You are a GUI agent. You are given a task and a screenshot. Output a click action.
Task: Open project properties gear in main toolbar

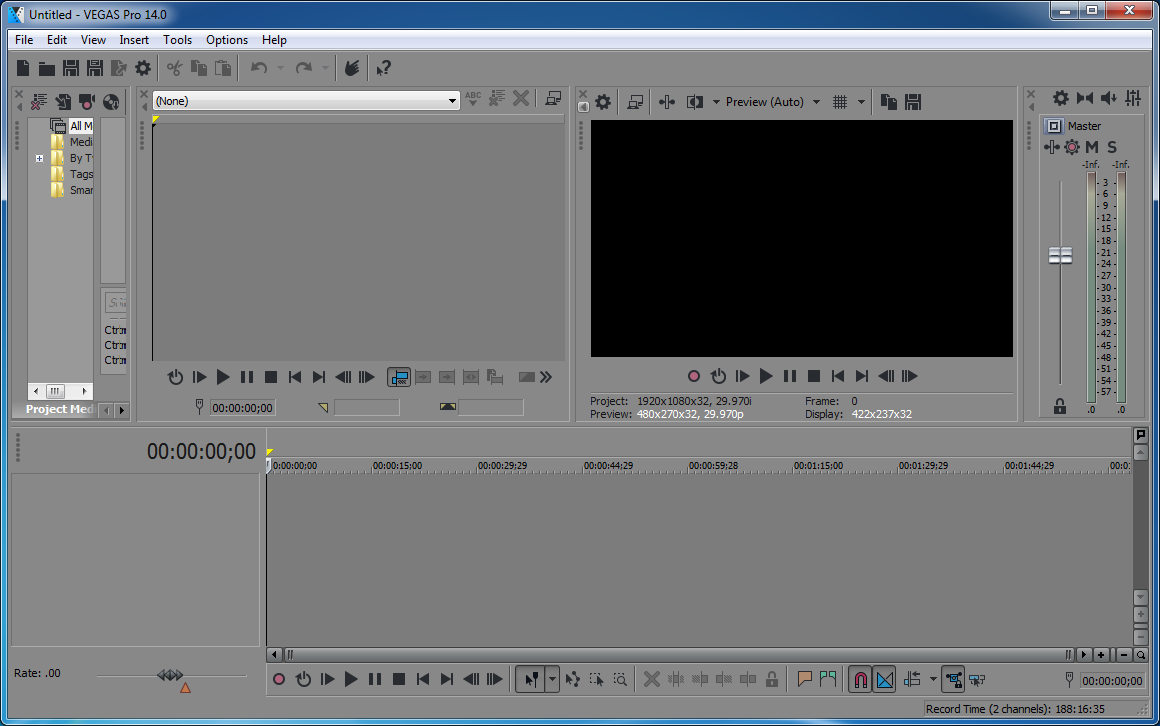click(x=143, y=68)
